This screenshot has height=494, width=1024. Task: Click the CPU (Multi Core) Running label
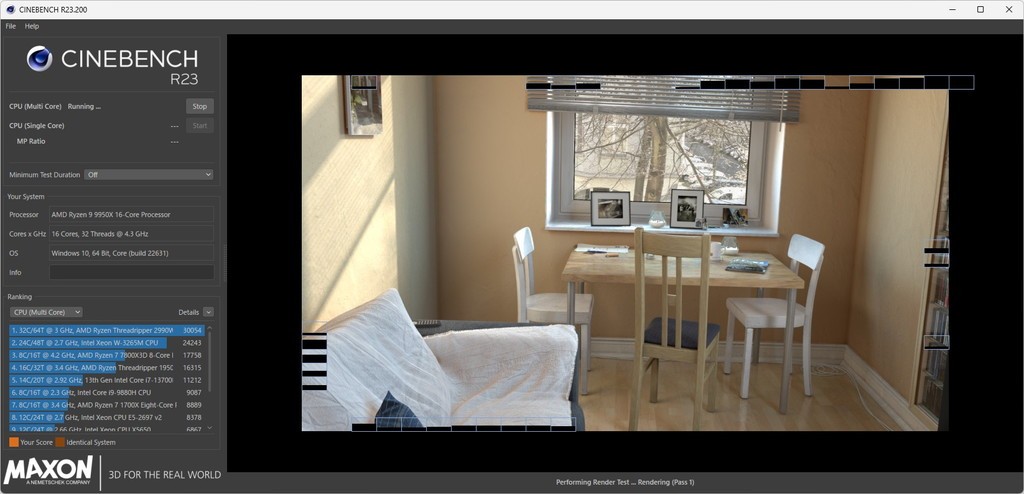[x=55, y=107]
